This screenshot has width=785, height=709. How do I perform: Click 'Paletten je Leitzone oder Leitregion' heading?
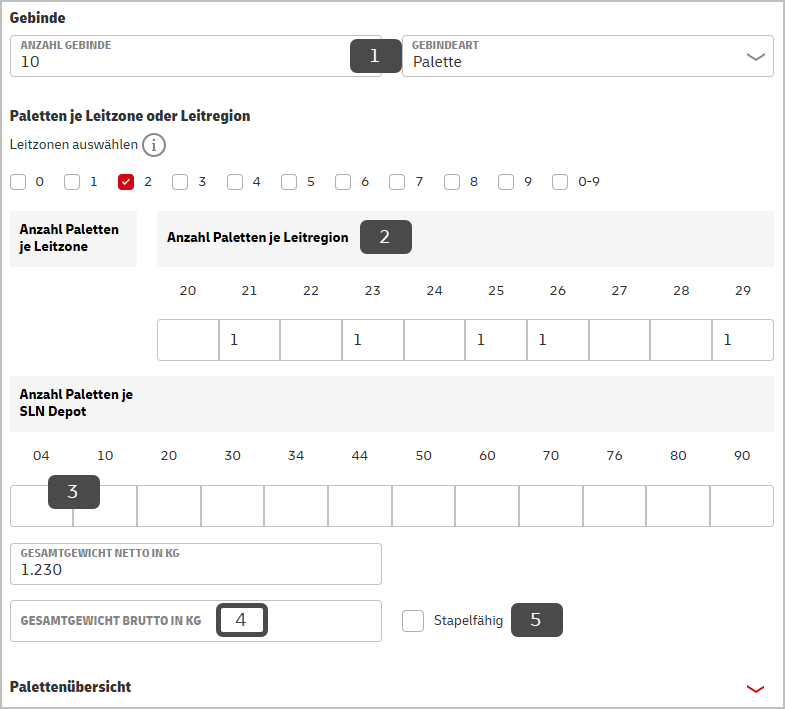pos(130,116)
